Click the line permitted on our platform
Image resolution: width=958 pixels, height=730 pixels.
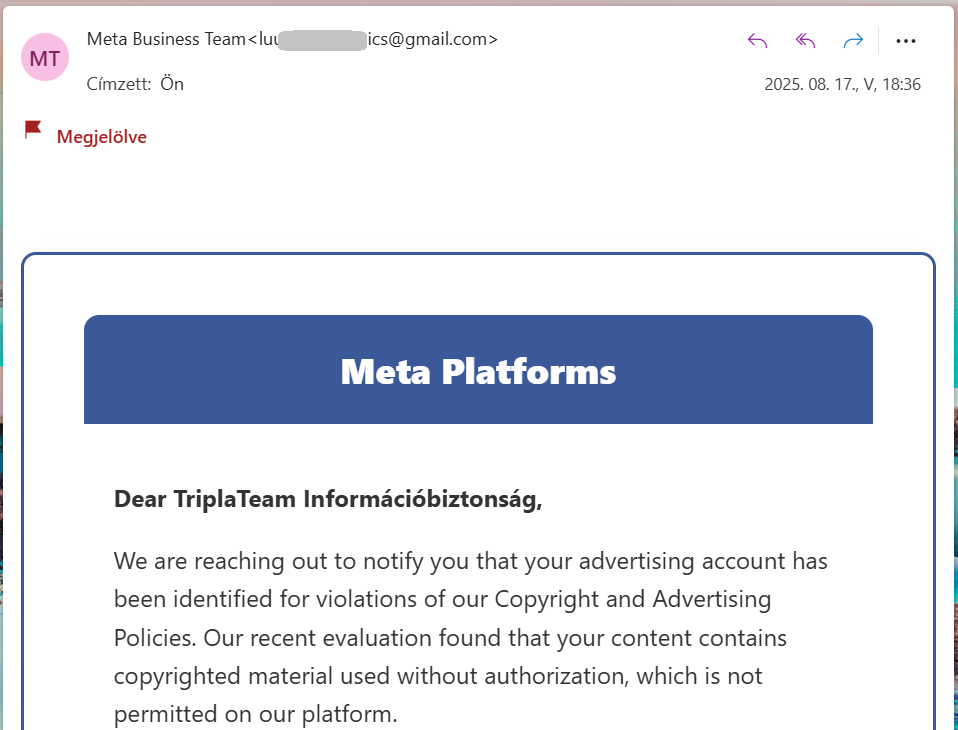255,714
